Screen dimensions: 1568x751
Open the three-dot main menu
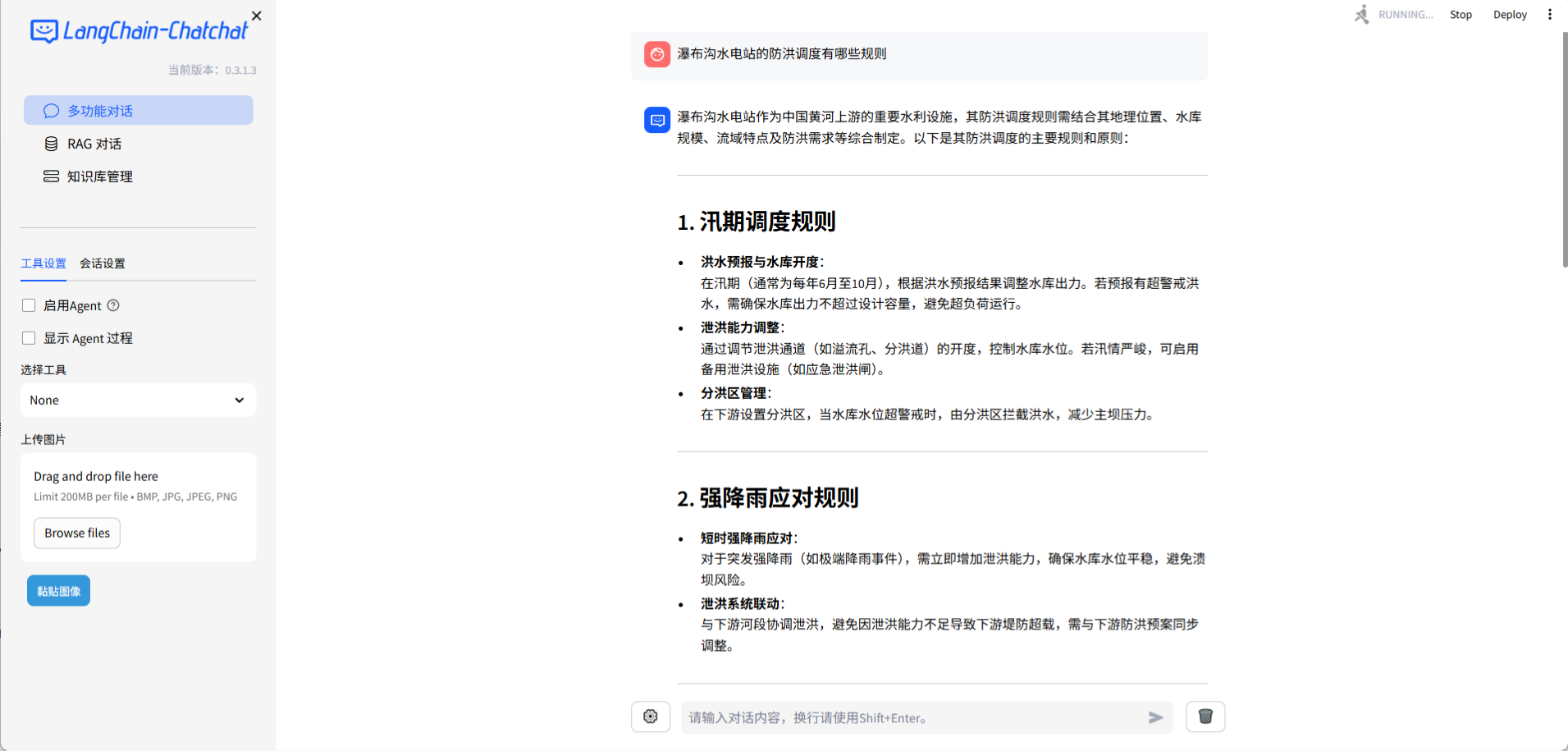pyautogui.click(x=1550, y=14)
